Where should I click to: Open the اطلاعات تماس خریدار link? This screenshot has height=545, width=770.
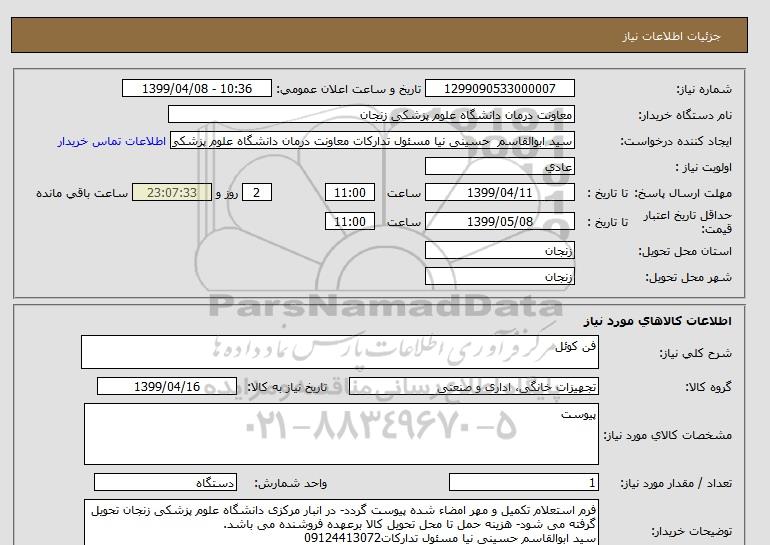click(111, 141)
